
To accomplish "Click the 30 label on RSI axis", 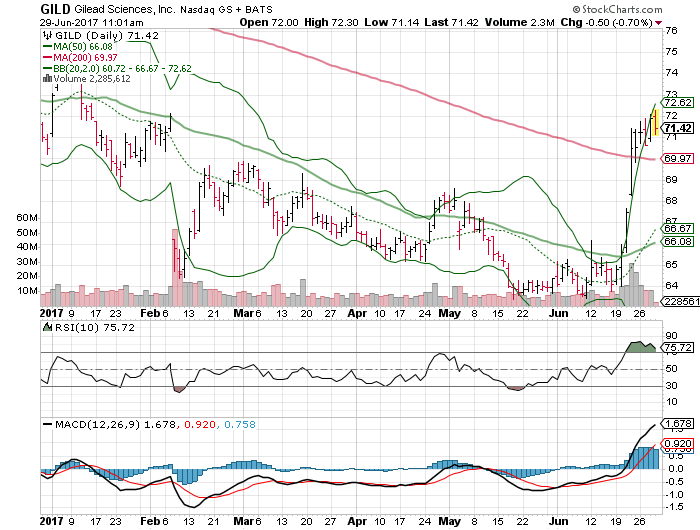I will [671, 385].
